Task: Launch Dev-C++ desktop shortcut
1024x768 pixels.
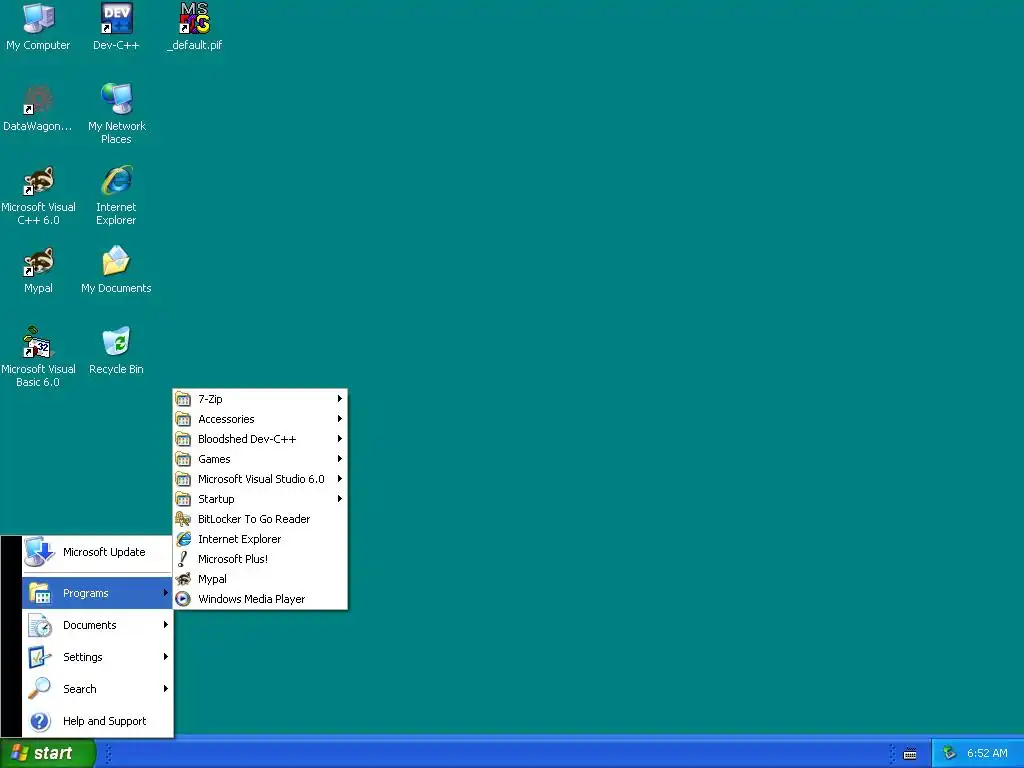Action: click(x=116, y=27)
